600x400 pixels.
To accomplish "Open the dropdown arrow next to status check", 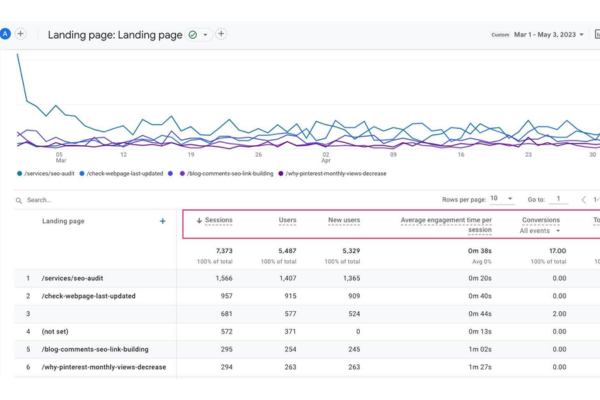I will (x=205, y=35).
